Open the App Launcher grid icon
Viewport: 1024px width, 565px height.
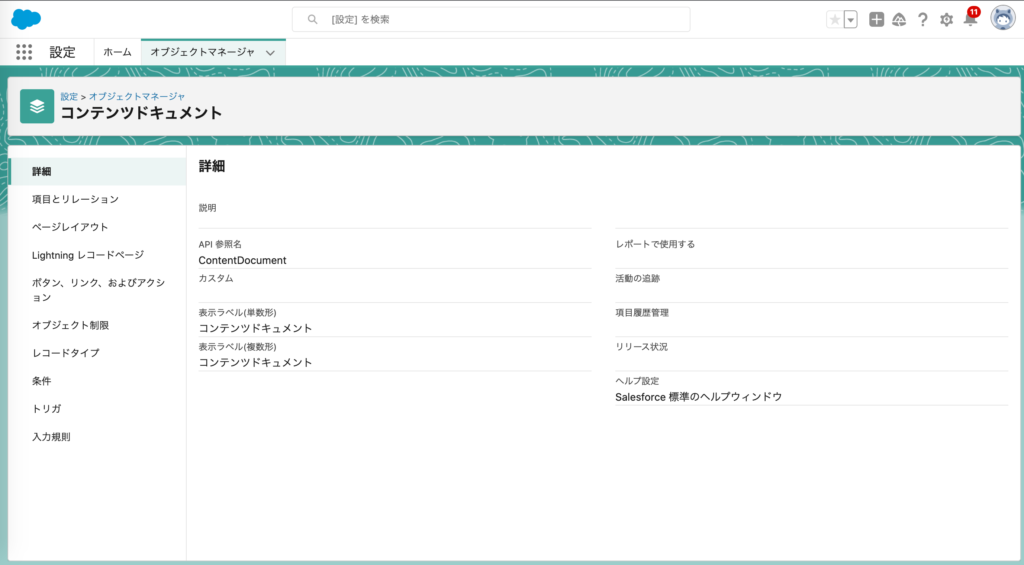[24, 52]
